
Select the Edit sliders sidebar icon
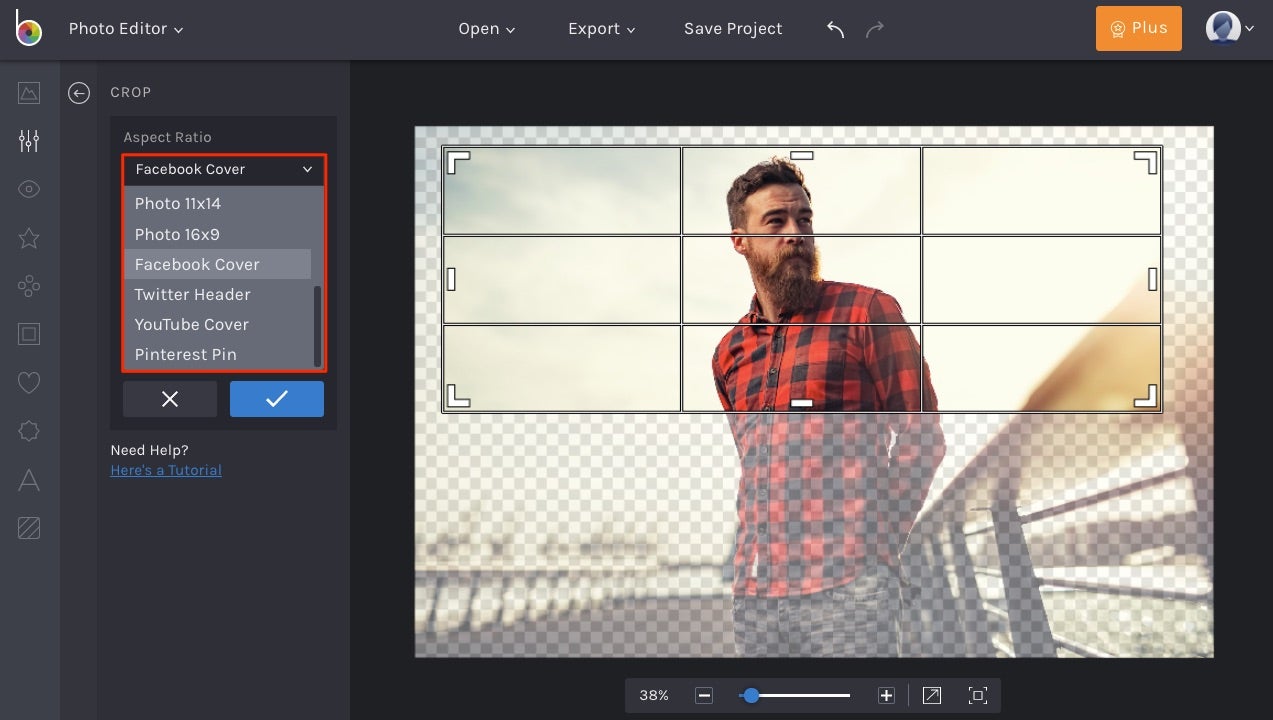coord(29,141)
